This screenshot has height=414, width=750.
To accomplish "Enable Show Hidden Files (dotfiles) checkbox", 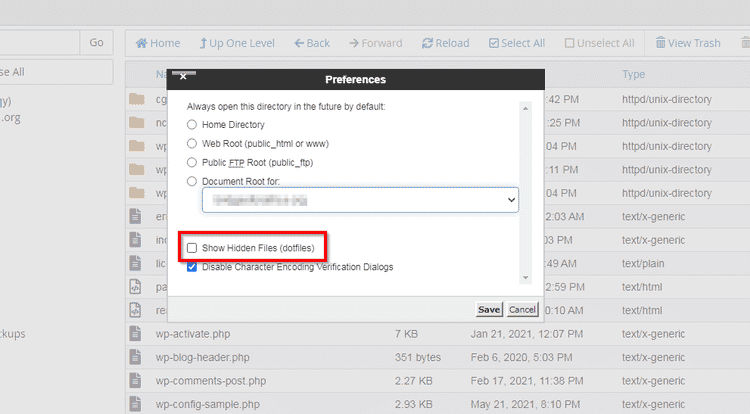I will 192,247.
